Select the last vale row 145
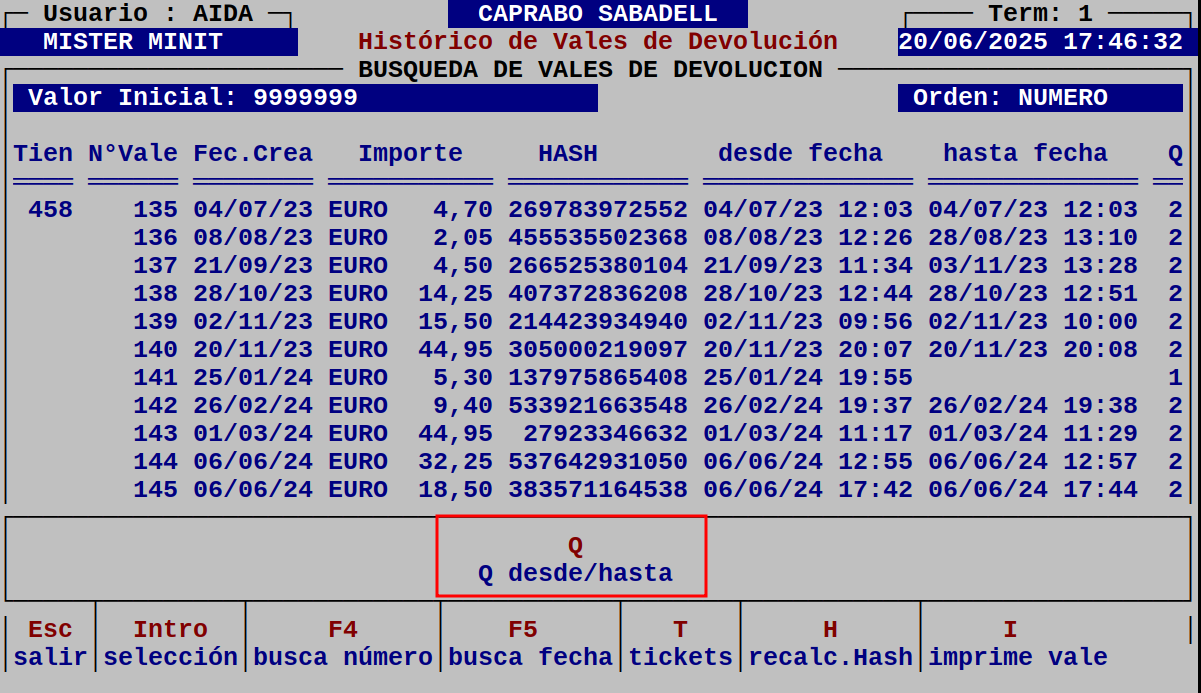This screenshot has width=1201, height=693. (400, 489)
